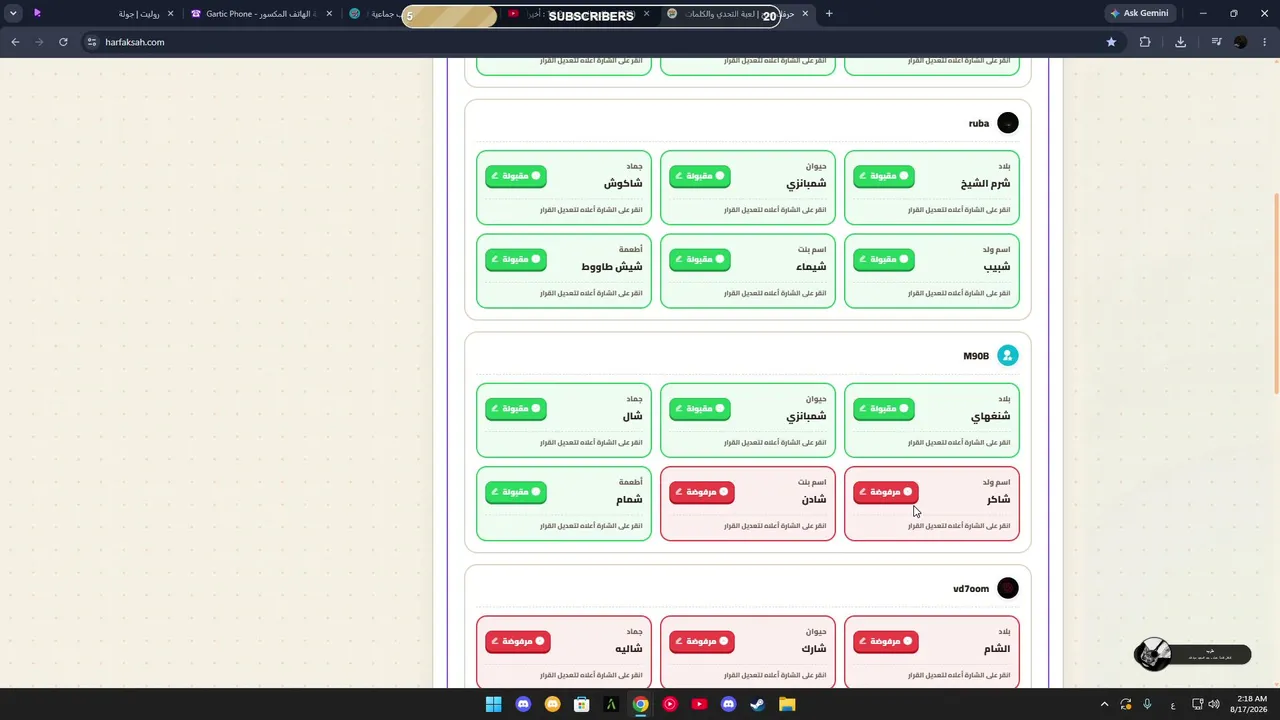Click the Chrome icon in the taskbar
This screenshot has width=1280, height=720.
pyautogui.click(x=640, y=704)
